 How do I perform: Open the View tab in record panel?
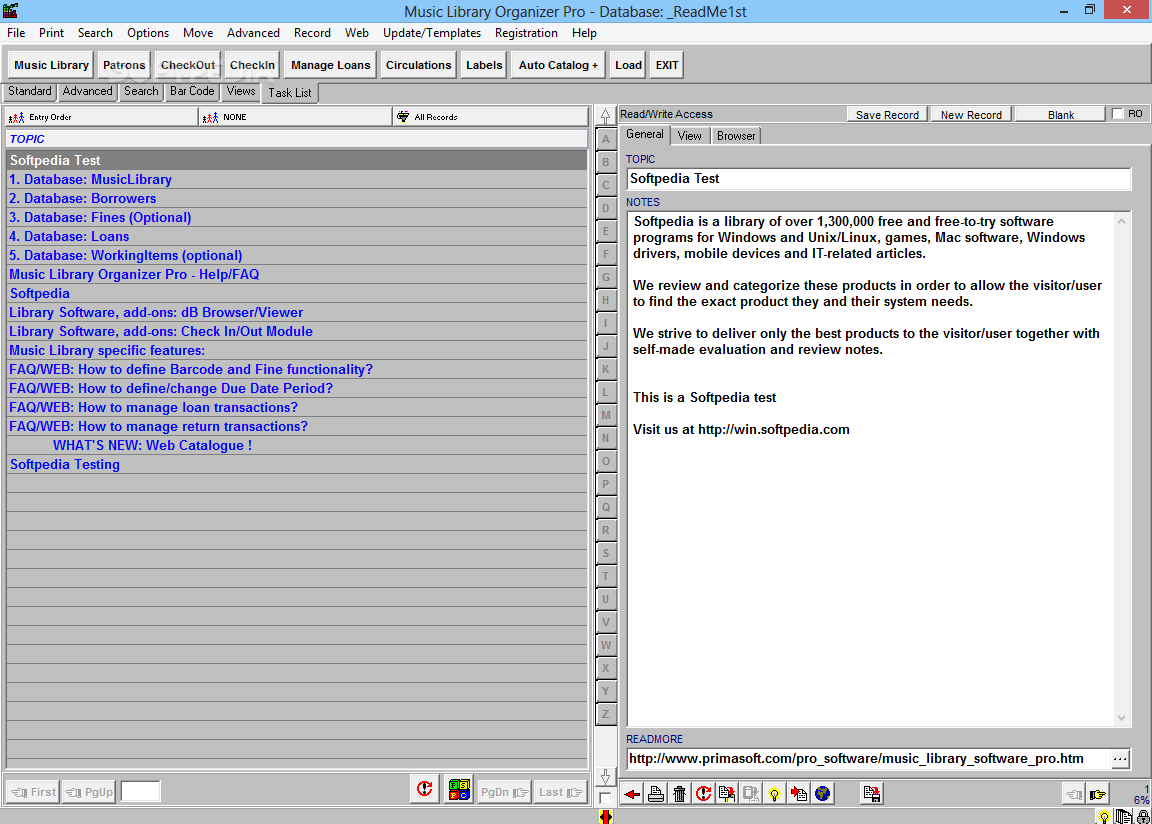pyautogui.click(x=689, y=136)
